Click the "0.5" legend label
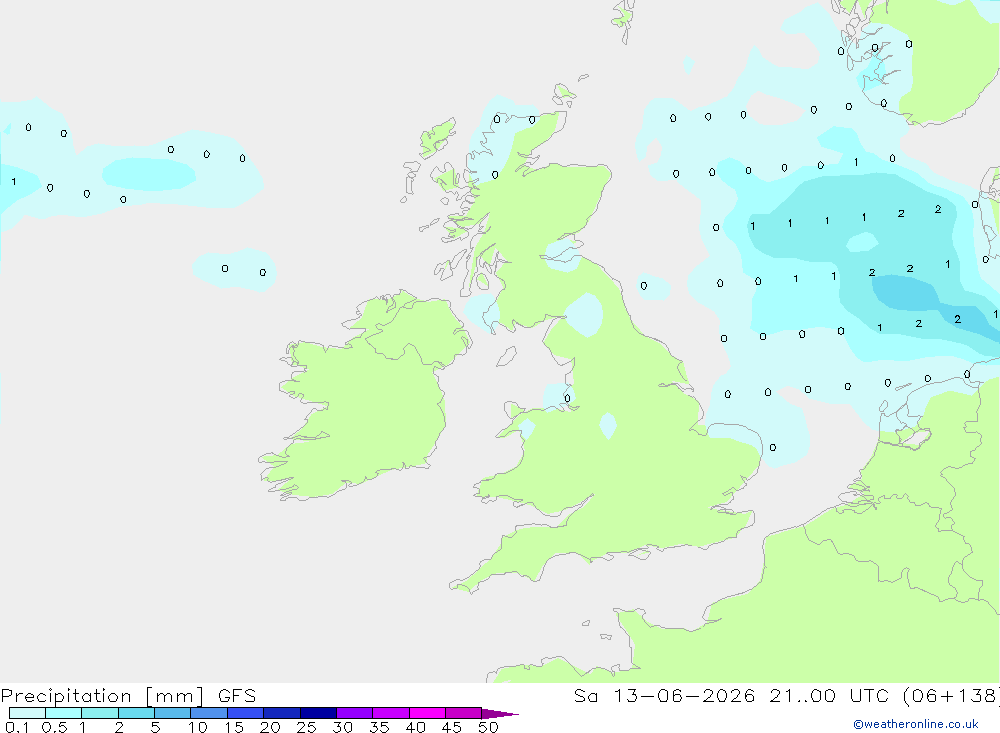Image resolution: width=1000 pixels, height=733 pixels. (x=54, y=727)
